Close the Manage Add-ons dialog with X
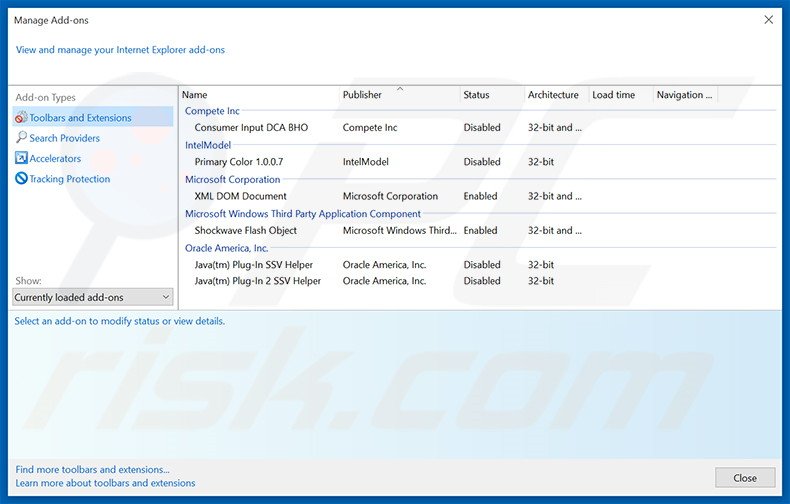The width and height of the screenshot is (790, 504). click(768, 20)
